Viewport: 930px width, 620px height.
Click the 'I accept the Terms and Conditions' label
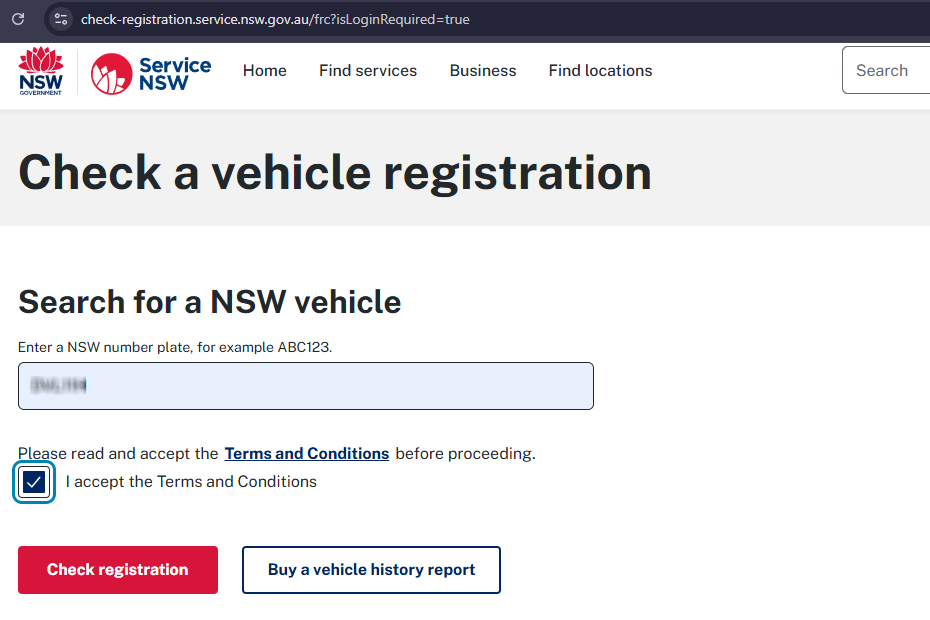click(191, 482)
